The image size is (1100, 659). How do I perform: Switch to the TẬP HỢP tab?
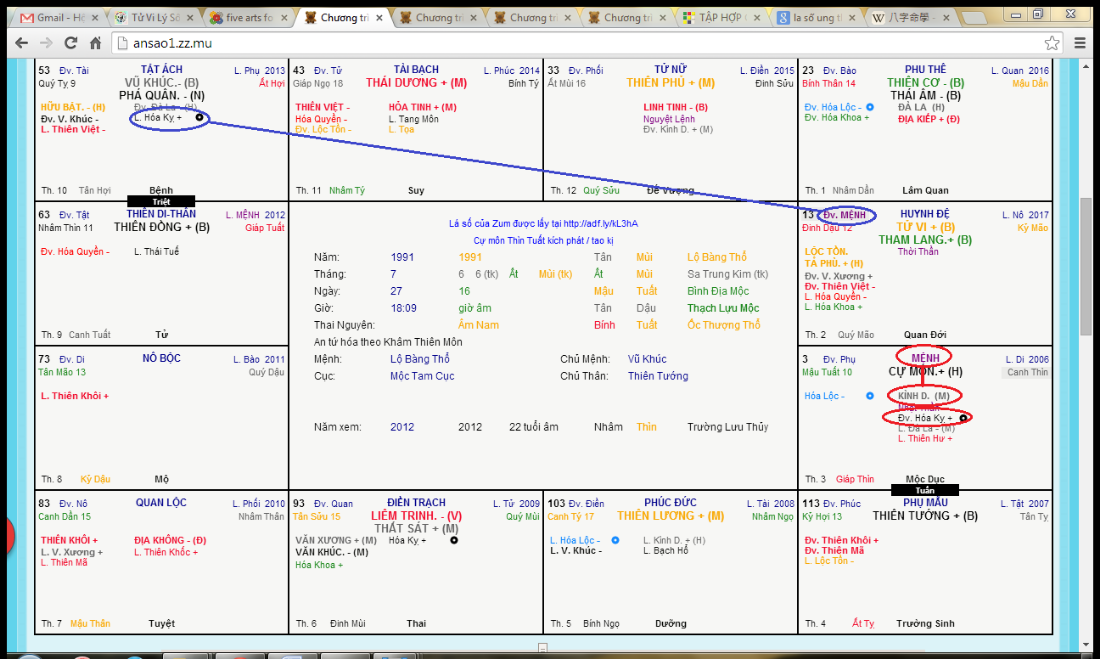(x=720, y=18)
